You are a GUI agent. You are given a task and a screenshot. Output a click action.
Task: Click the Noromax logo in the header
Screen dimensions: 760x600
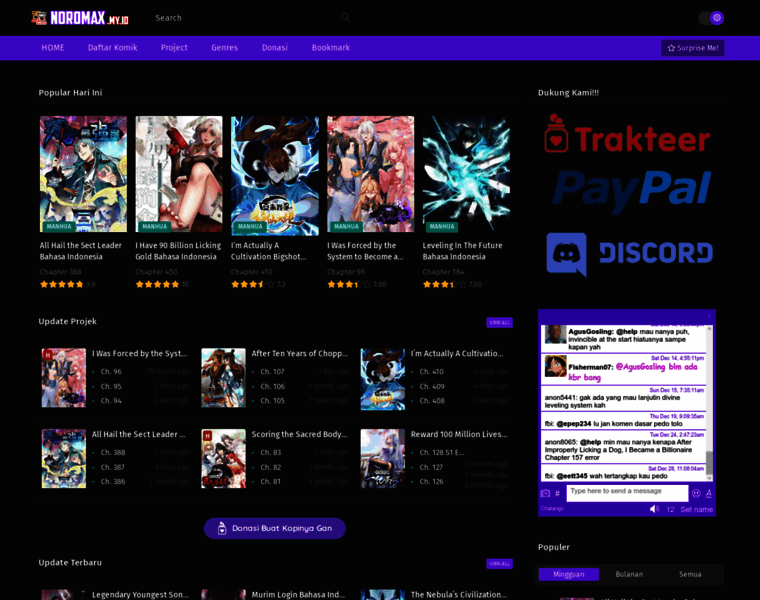click(80, 18)
